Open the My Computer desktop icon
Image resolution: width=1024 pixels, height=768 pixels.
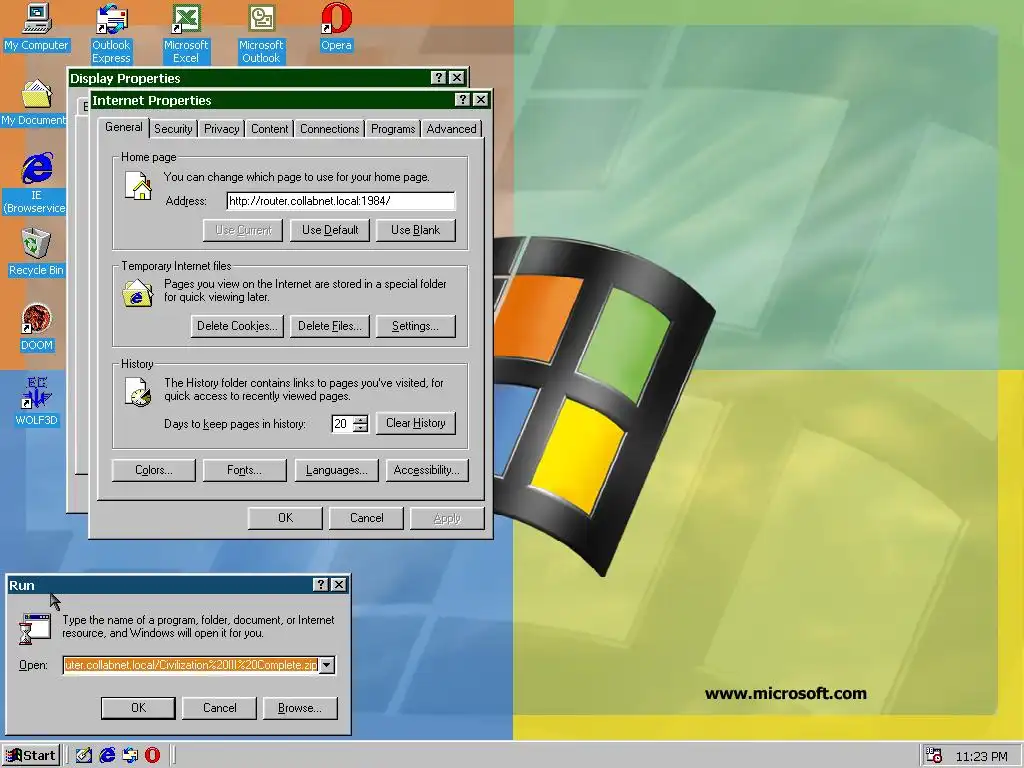[36, 27]
